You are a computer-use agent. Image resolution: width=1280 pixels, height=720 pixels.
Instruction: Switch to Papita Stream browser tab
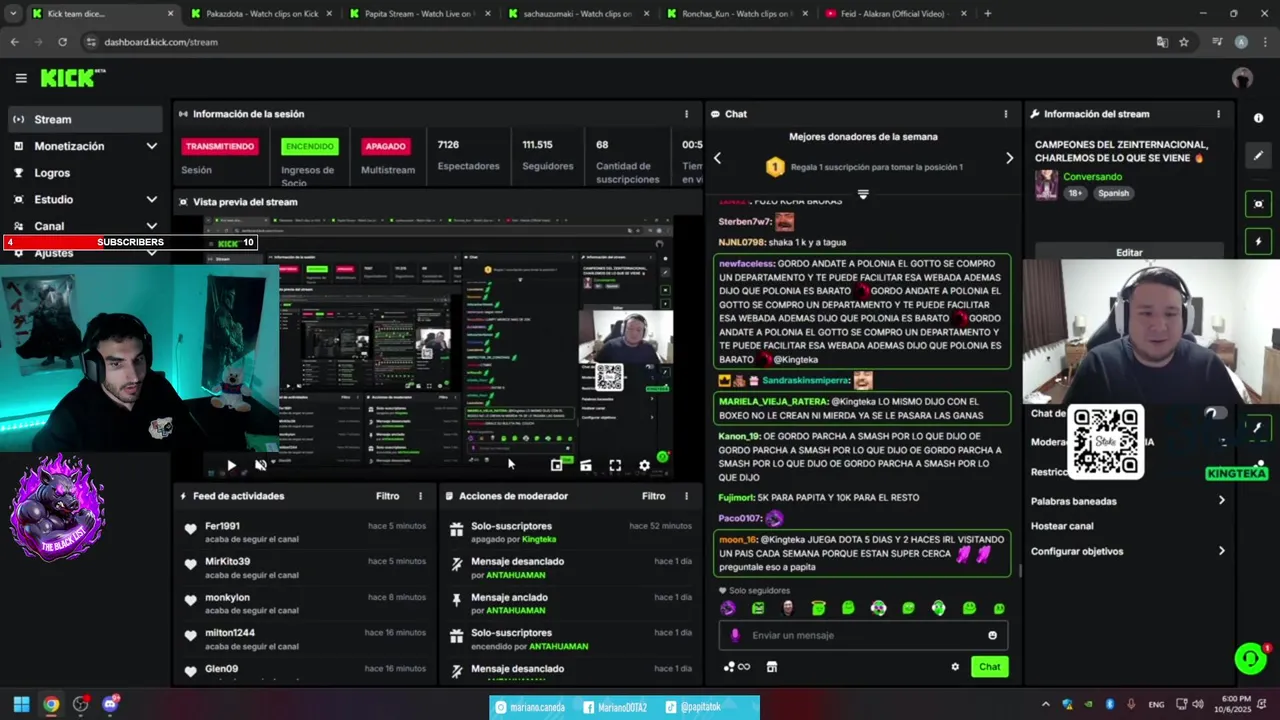(x=420, y=14)
